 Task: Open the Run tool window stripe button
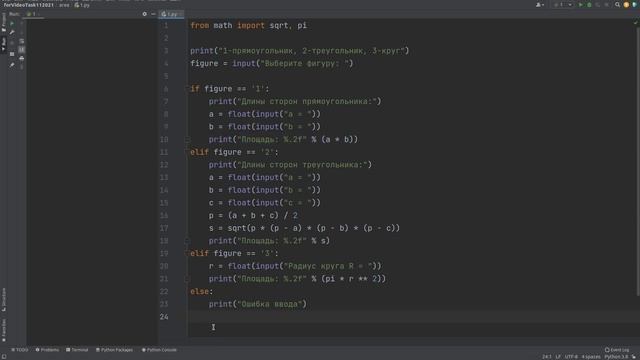tap(4, 44)
